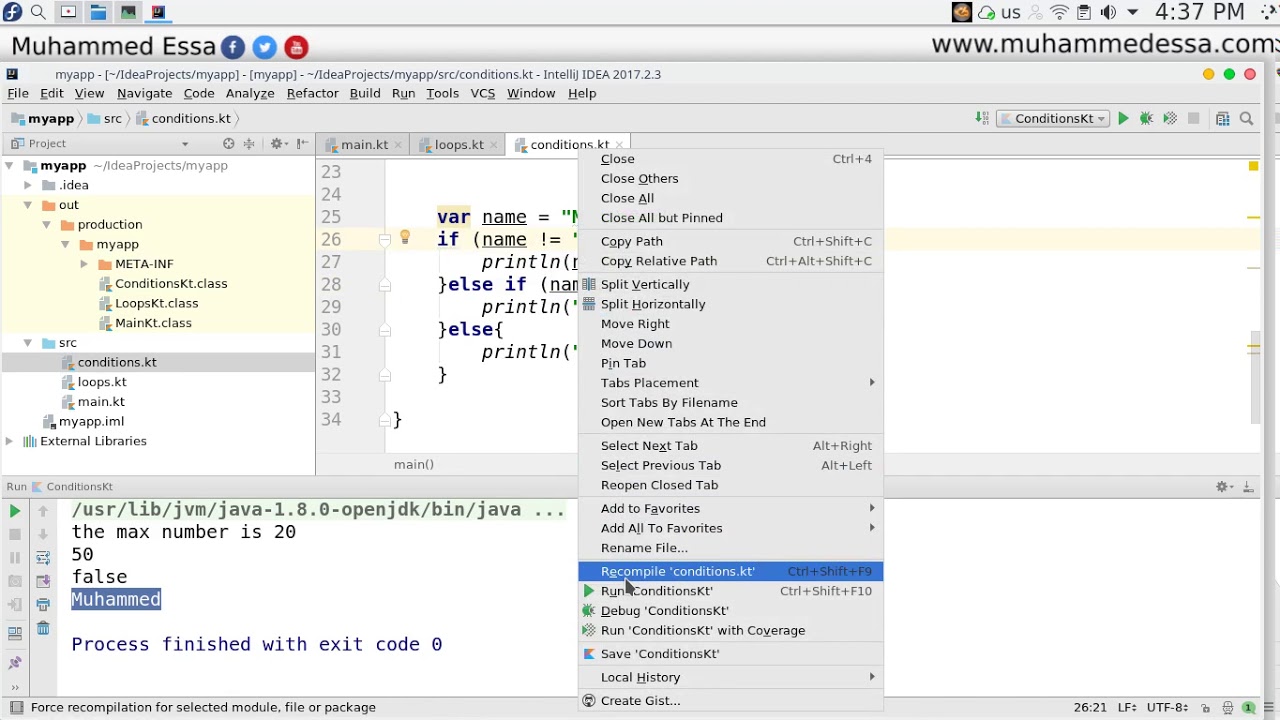Open Search Everywhere magnifier in IntelliJ toolbar
This screenshot has height=720, width=1280.
(1246, 119)
